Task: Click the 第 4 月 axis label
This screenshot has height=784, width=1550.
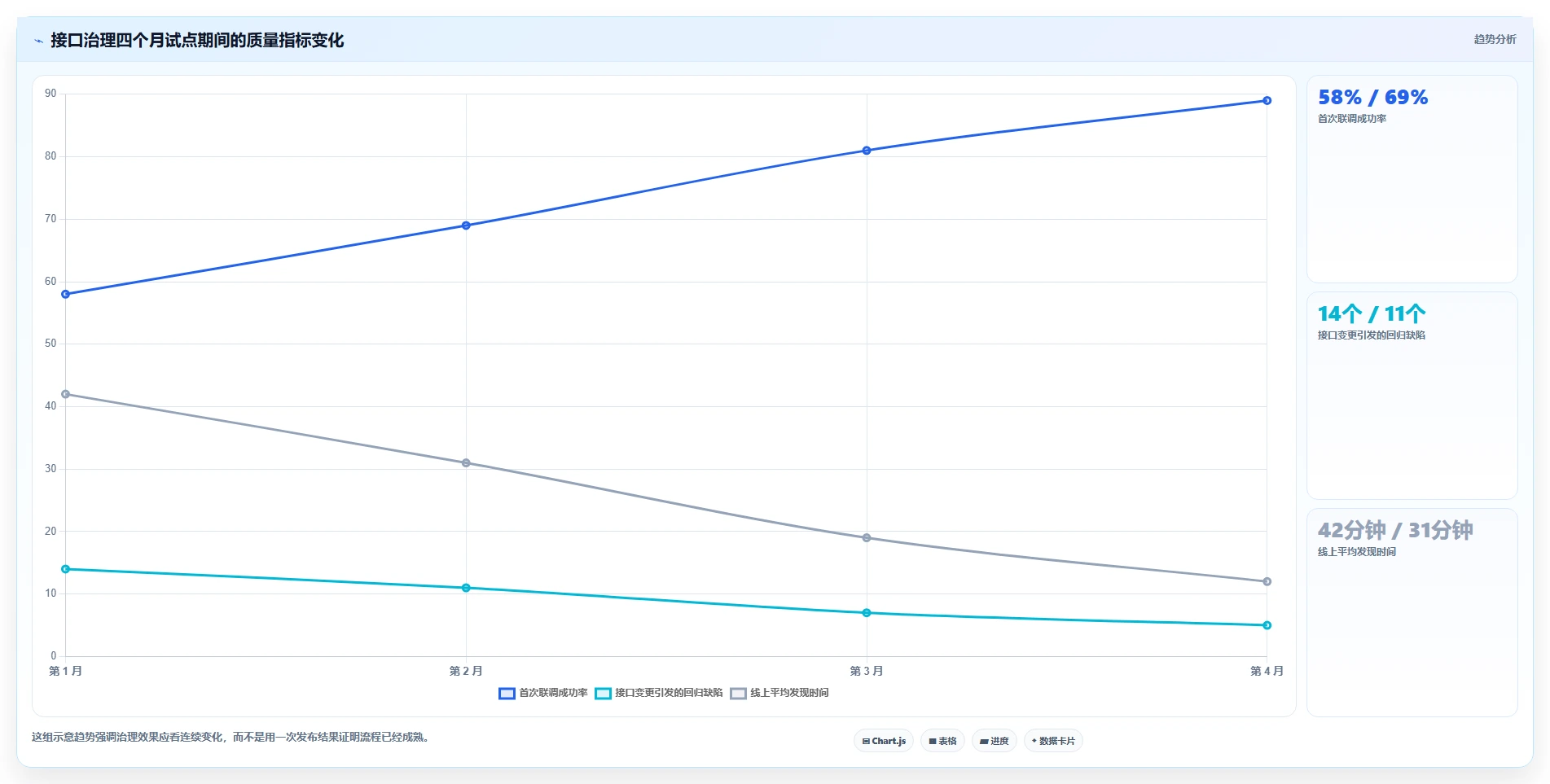Action: click(1267, 671)
